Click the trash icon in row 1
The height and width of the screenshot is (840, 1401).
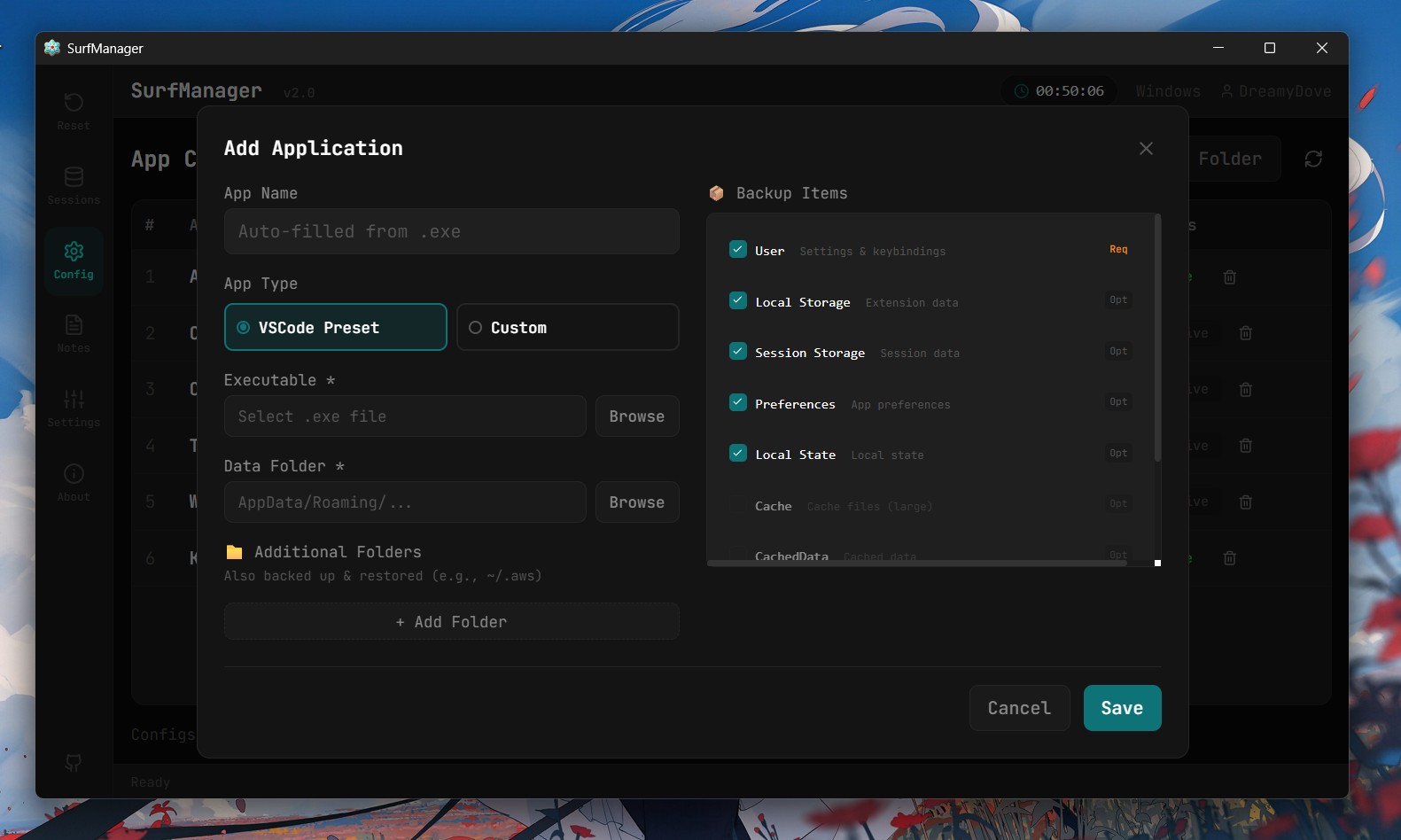coord(1229,277)
